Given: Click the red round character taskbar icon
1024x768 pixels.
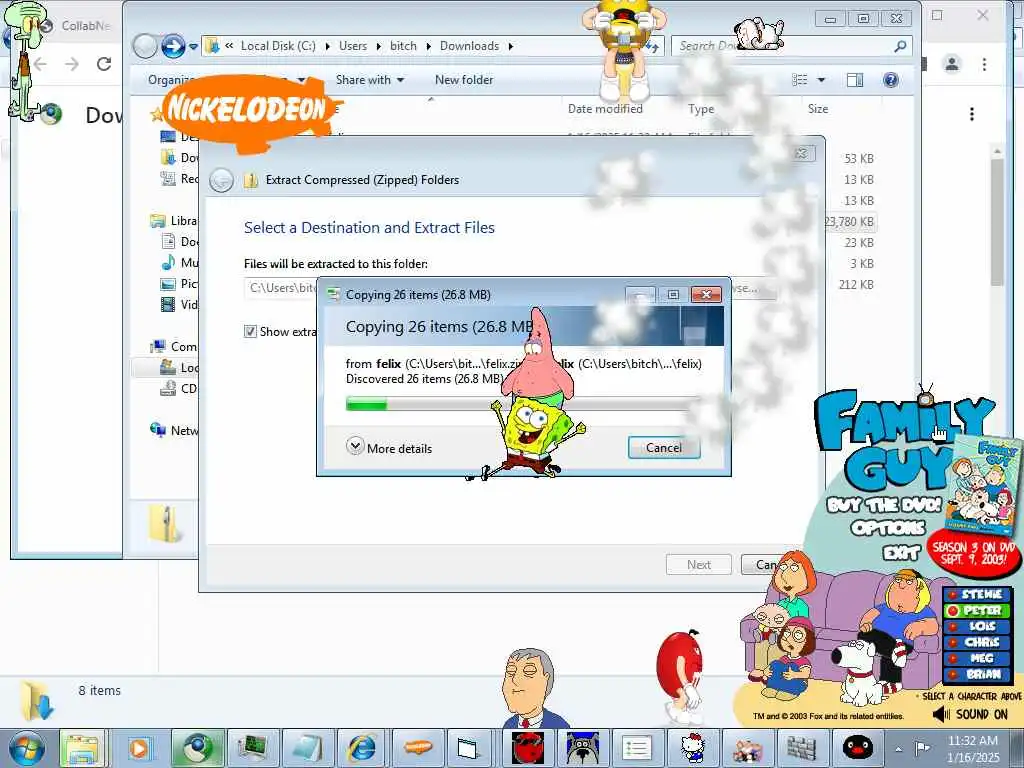Looking at the screenshot, I should (x=528, y=748).
